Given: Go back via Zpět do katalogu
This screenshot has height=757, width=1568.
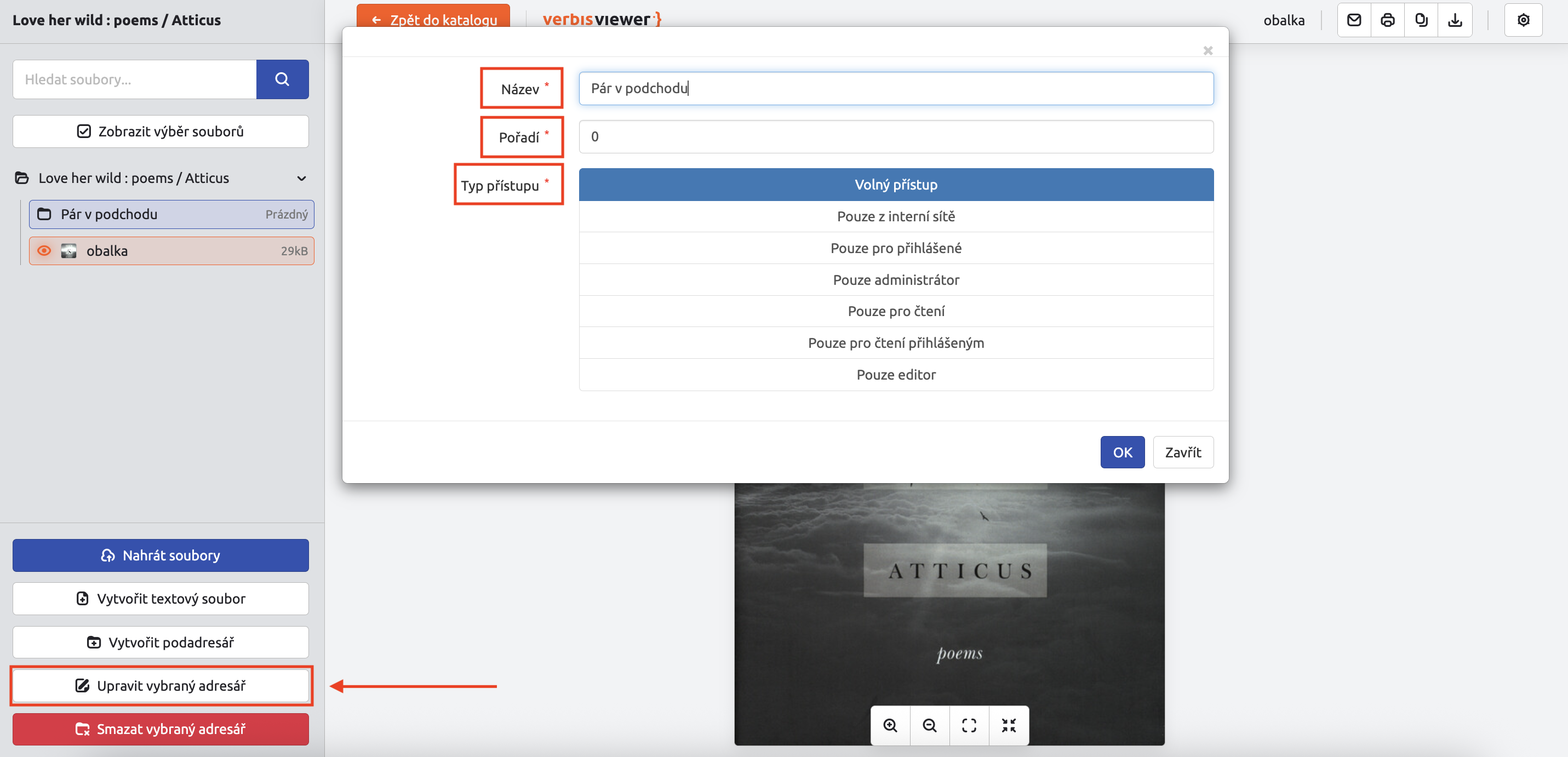Looking at the screenshot, I should pyautogui.click(x=433, y=17).
